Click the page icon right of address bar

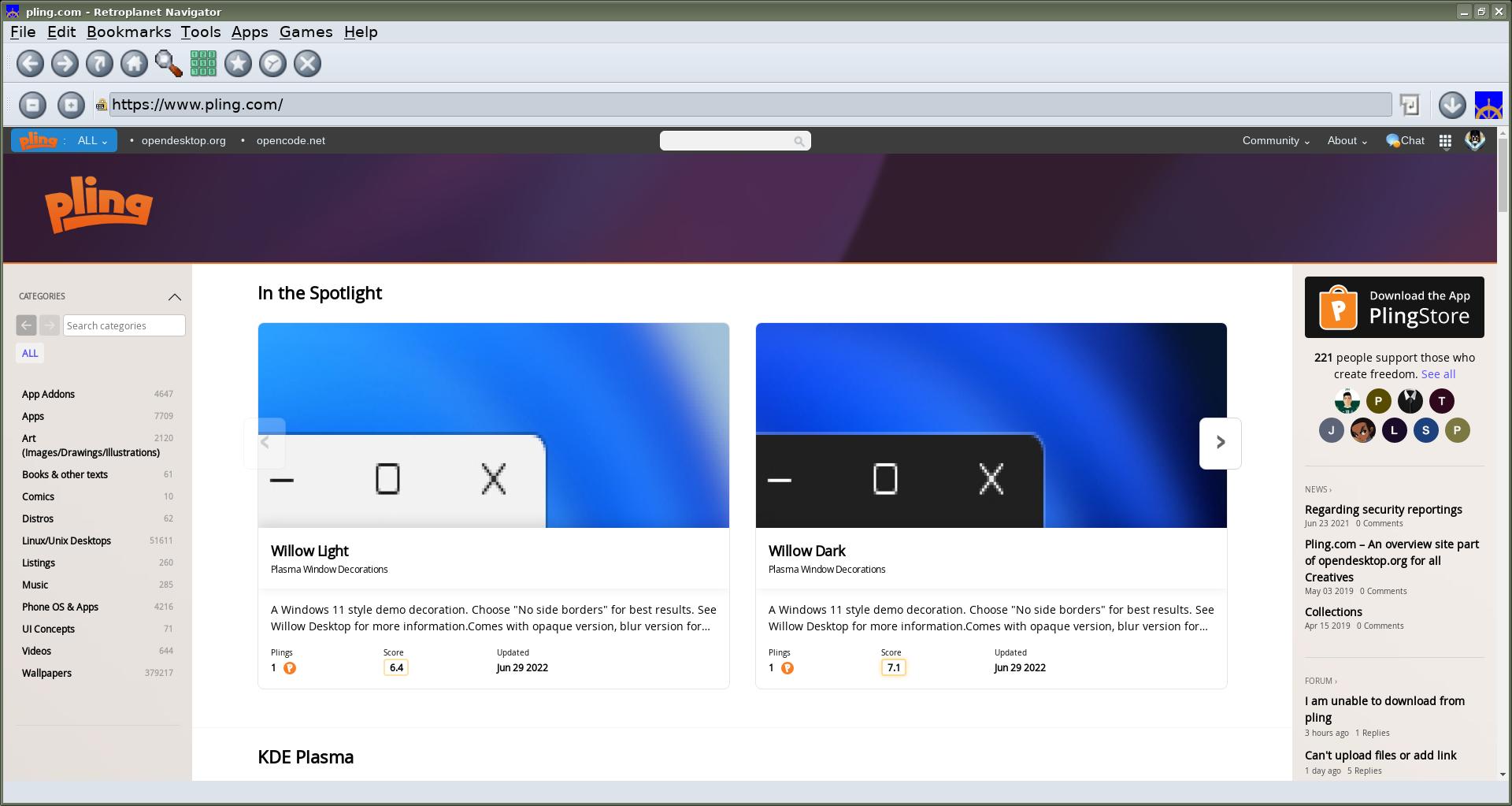pos(1410,105)
